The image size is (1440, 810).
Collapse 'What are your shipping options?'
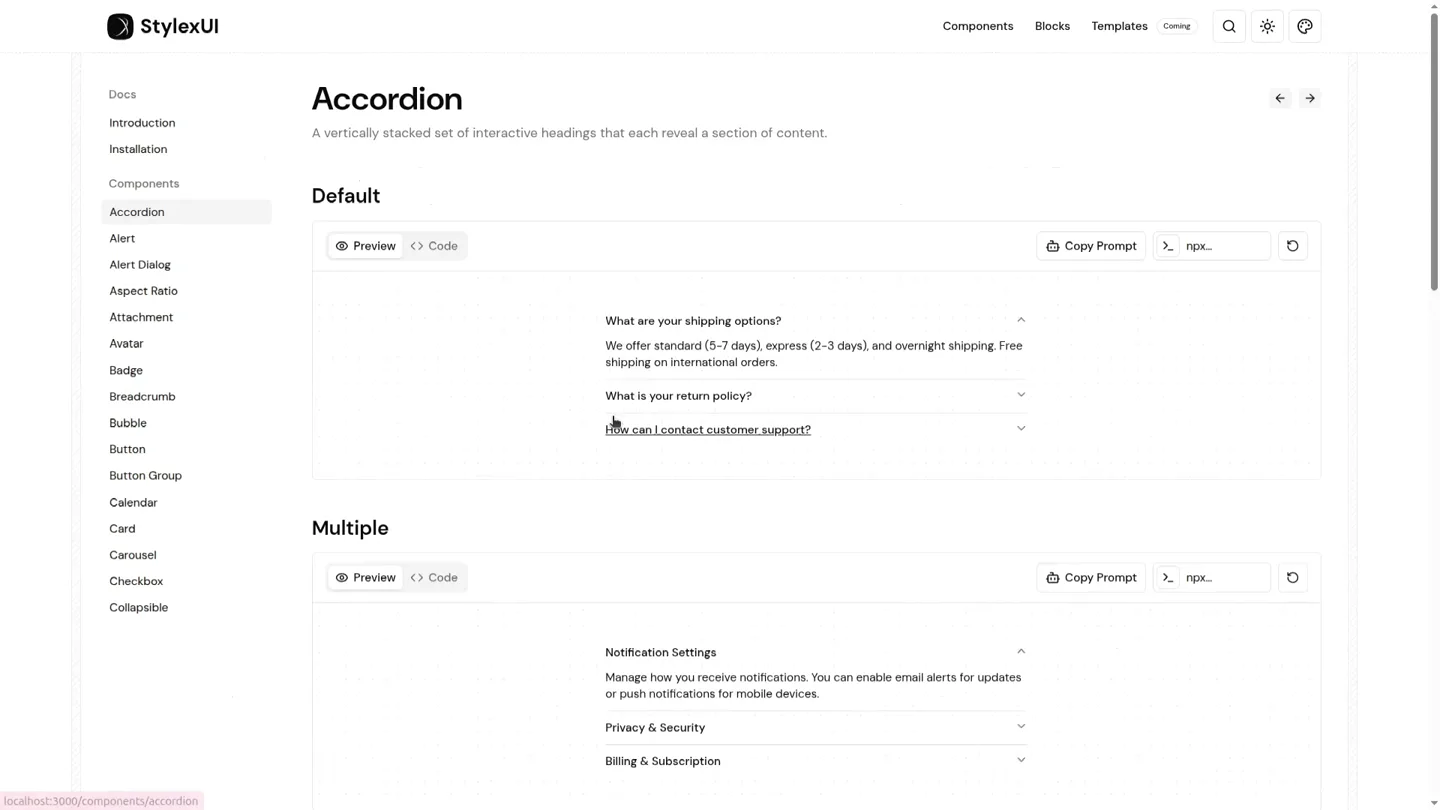click(x=816, y=321)
